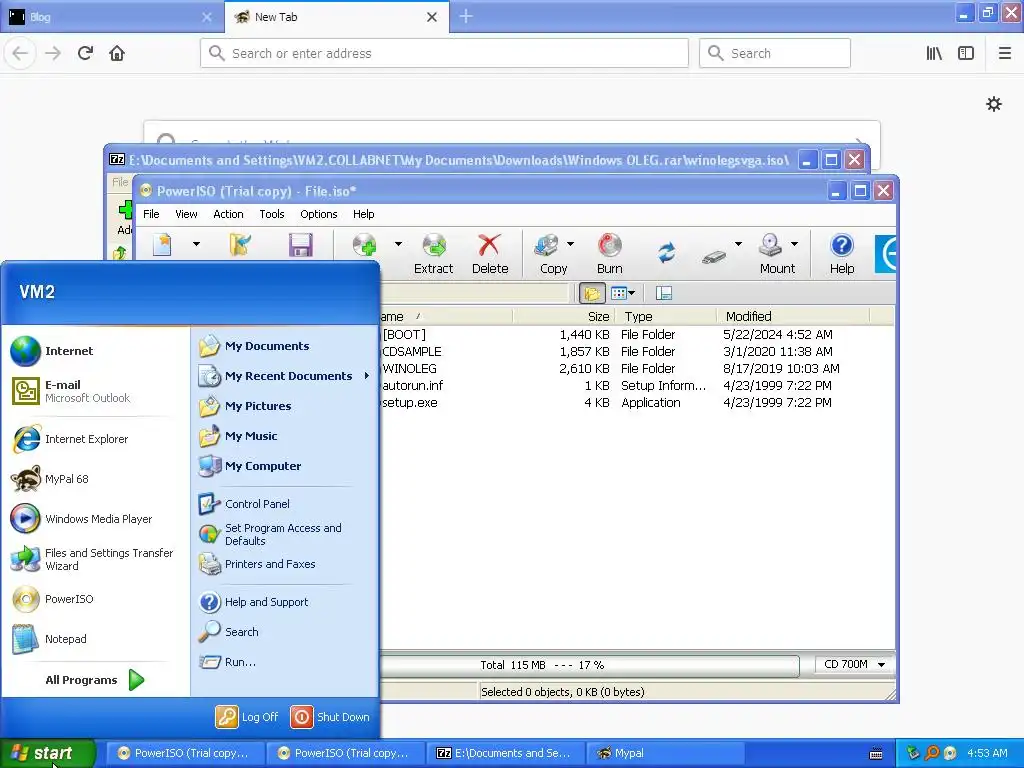Open E-mail Microsoft Outlook in Start menu

tap(96, 391)
